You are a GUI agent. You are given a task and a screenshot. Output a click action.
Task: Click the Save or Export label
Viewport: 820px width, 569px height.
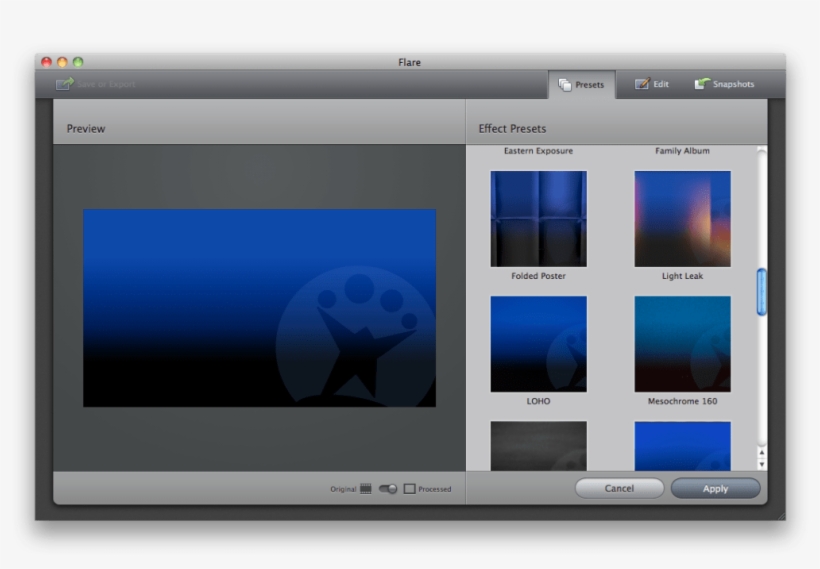click(x=106, y=84)
